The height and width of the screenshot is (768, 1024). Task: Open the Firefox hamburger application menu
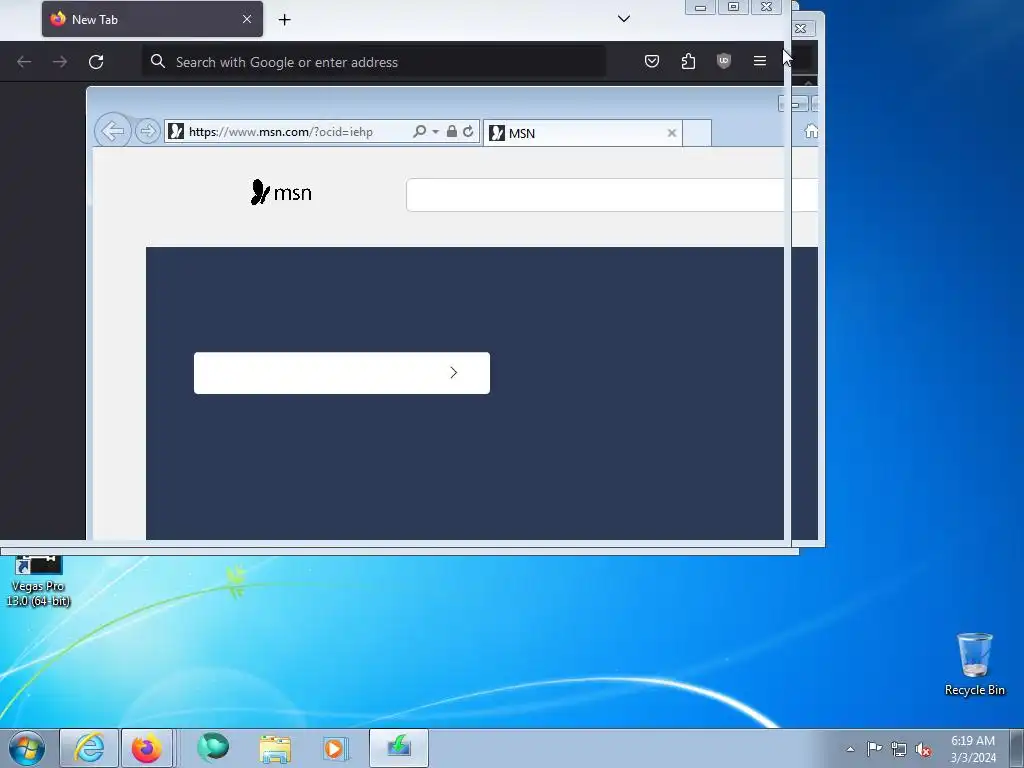tap(760, 61)
